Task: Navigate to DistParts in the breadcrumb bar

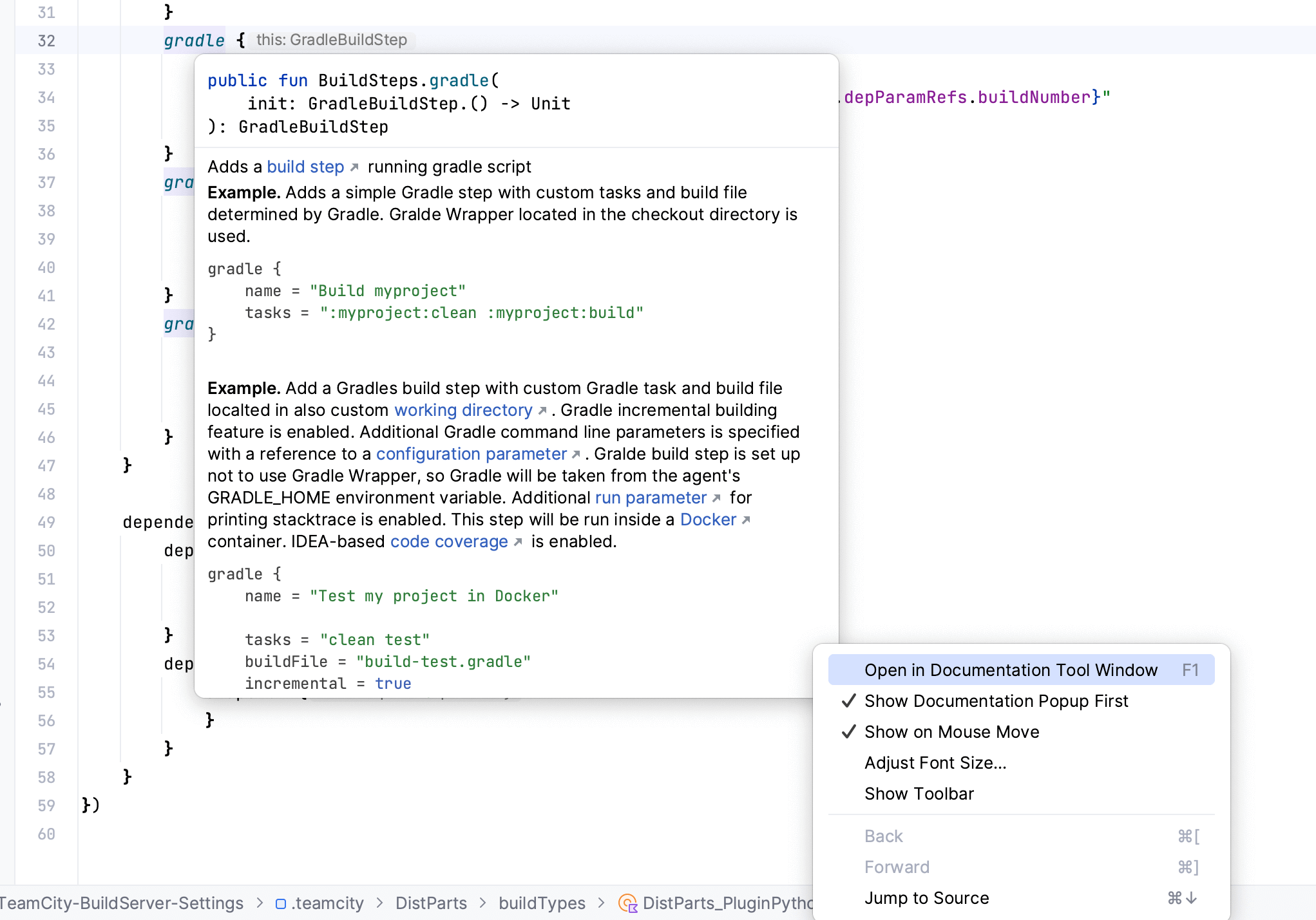Action: [430, 903]
